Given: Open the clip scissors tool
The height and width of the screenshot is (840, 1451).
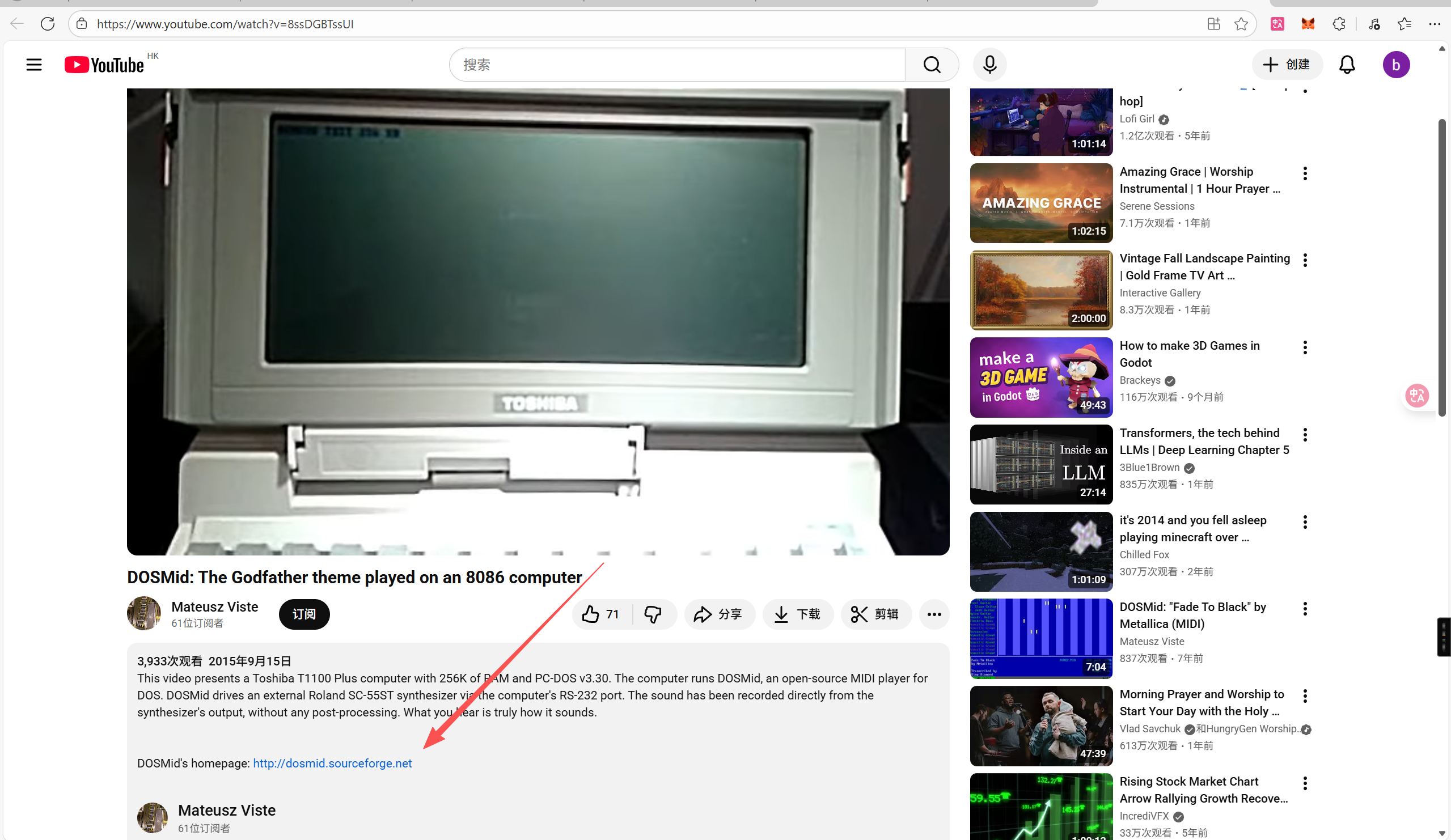Looking at the screenshot, I should (875, 614).
